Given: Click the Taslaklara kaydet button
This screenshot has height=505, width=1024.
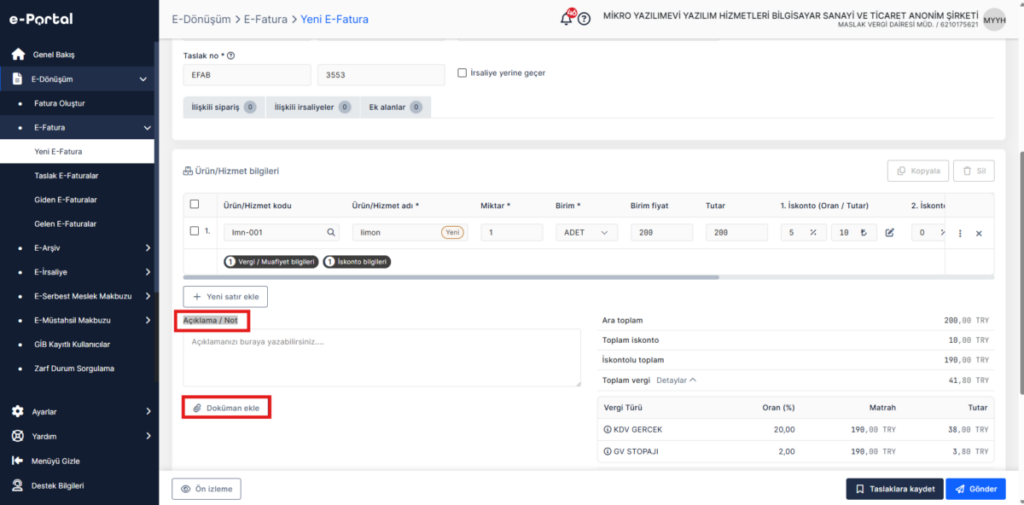Looking at the screenshot, I should 895,489.
